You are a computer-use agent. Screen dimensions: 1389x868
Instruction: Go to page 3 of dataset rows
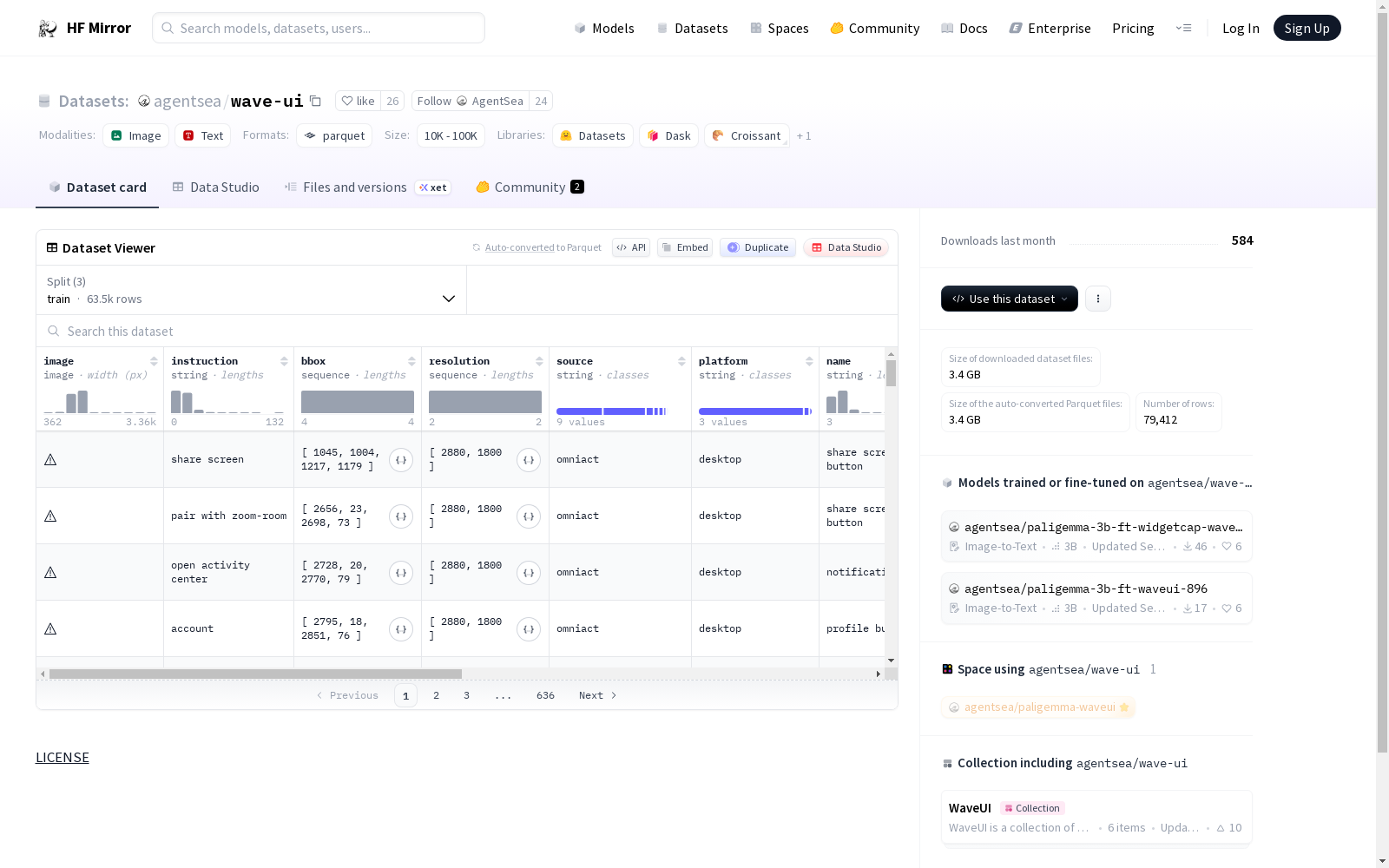[466, 696]
